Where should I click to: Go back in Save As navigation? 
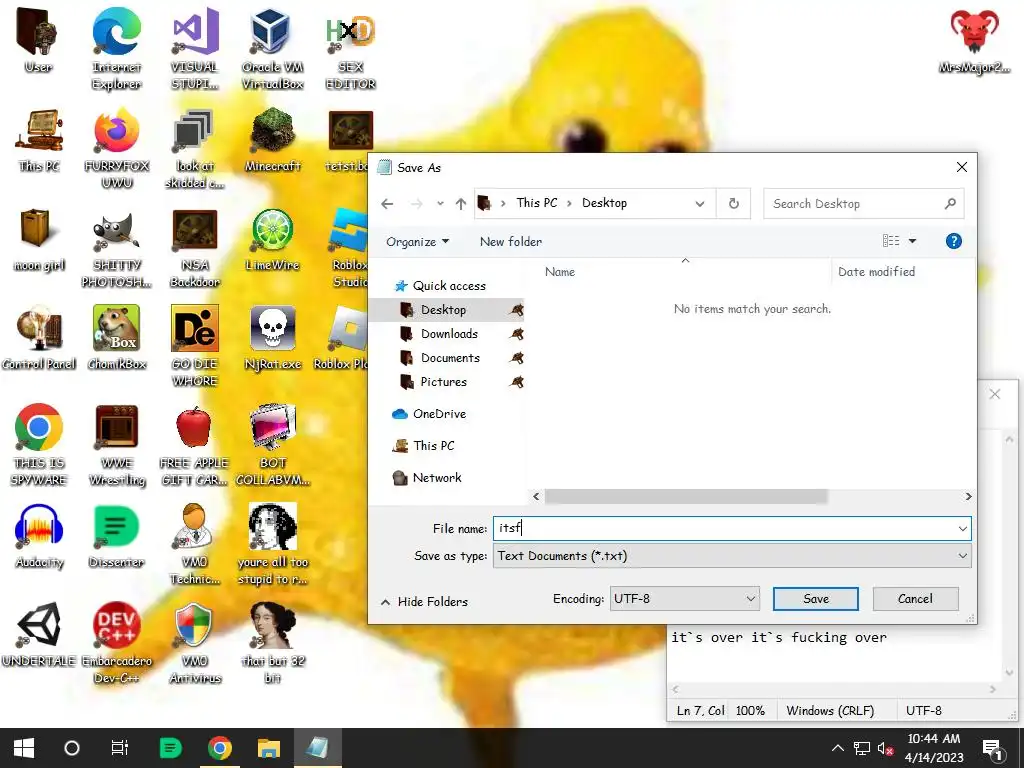[x=387, y=204]
